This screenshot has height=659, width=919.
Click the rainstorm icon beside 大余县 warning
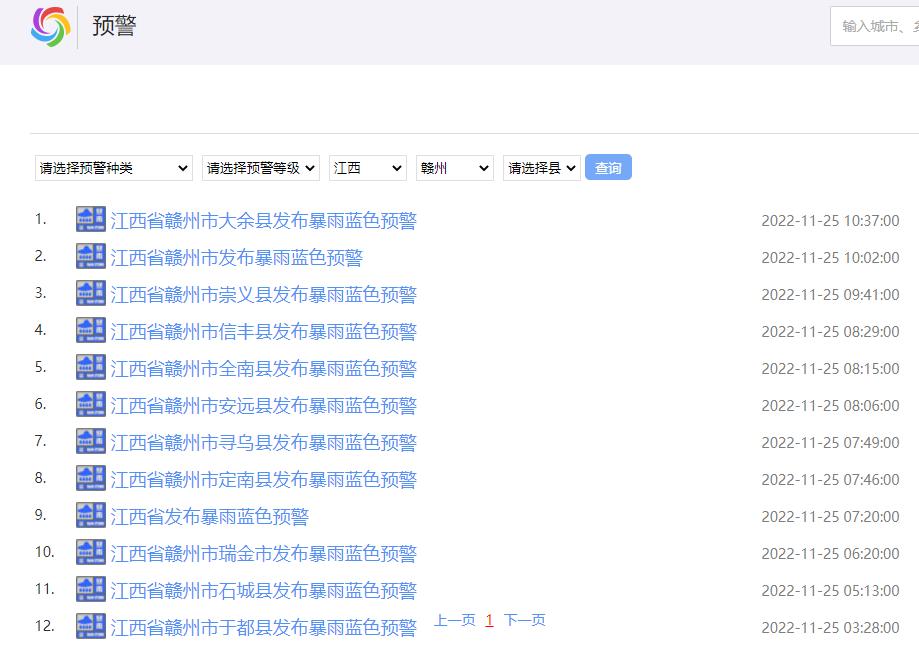pyautogui.click(x=91, y=220)
